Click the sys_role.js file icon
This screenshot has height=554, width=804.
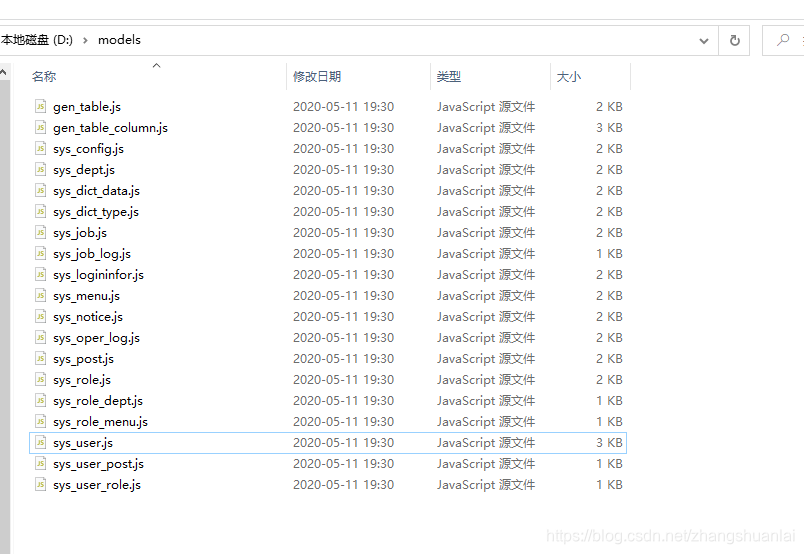41,380
